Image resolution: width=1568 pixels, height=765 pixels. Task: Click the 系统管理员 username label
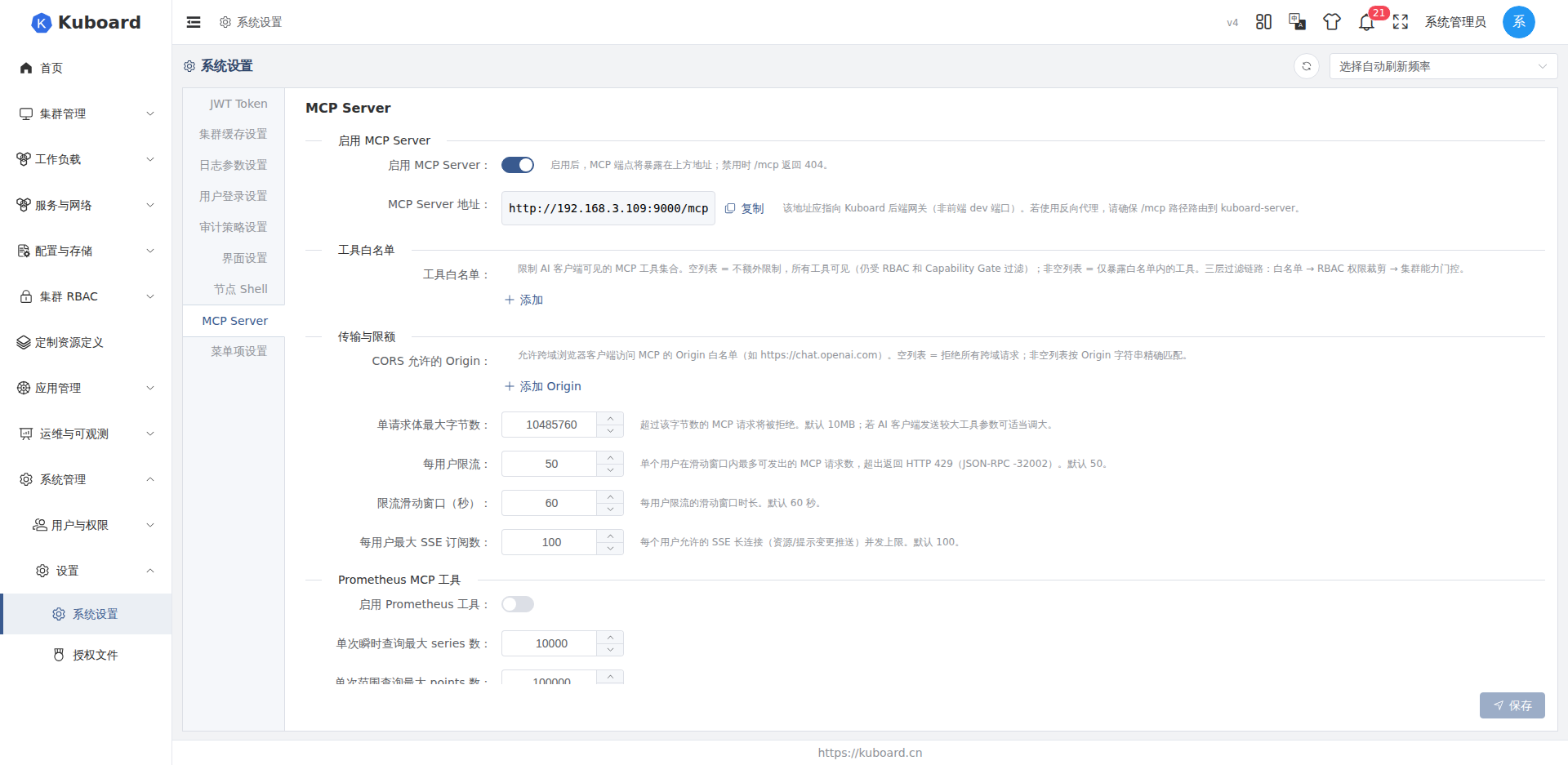point(1455,22)
